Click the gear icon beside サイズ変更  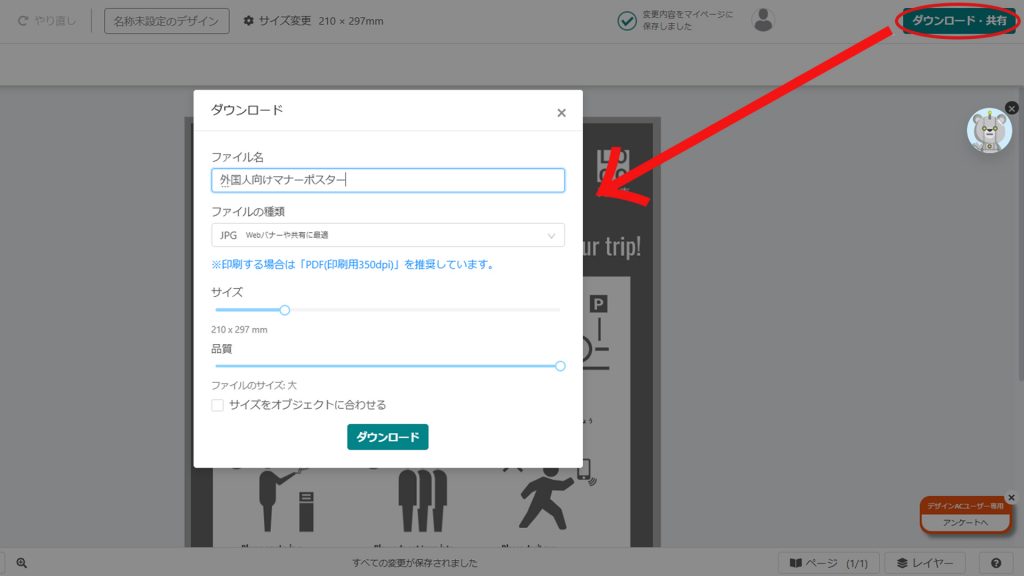(x=249, y=21)
